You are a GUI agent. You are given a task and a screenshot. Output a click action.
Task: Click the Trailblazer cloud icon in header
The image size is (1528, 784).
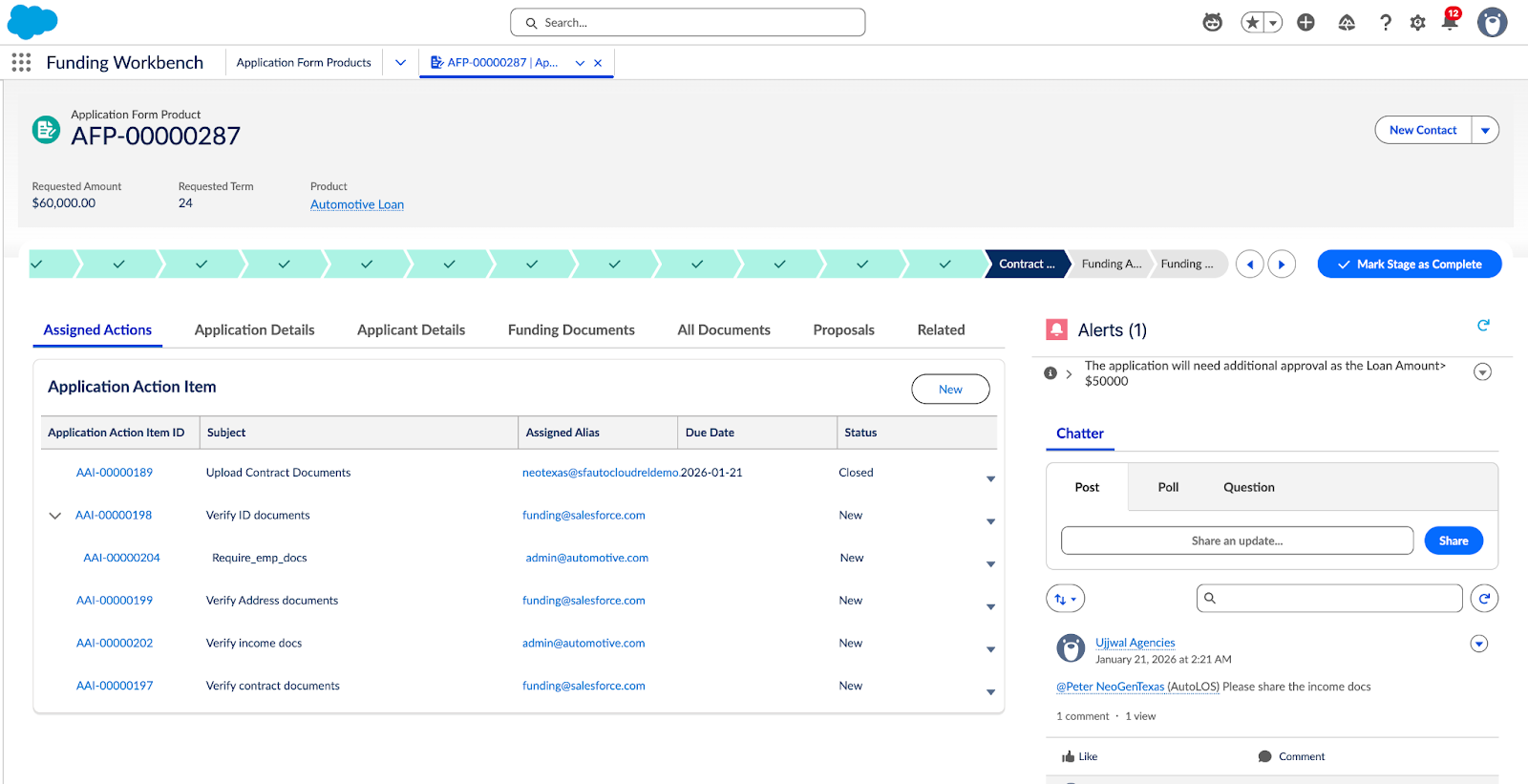[1347, 22]
